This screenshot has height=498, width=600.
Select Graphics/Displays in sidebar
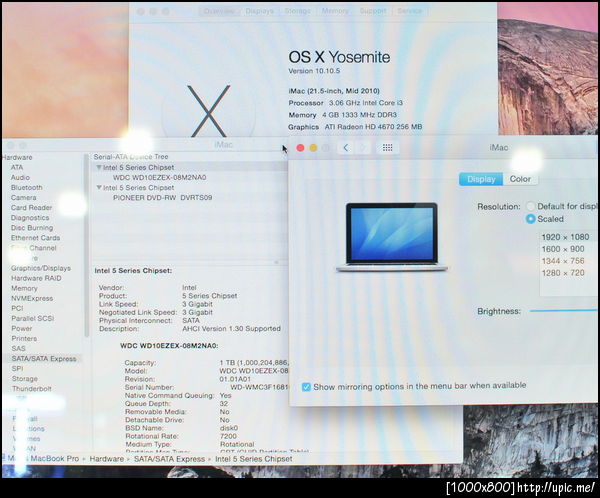(x=41, y=268)
